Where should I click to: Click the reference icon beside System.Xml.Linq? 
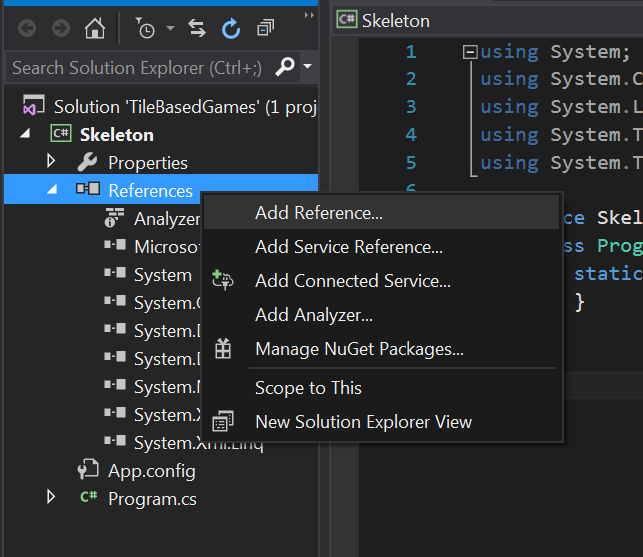click(115, 441)
